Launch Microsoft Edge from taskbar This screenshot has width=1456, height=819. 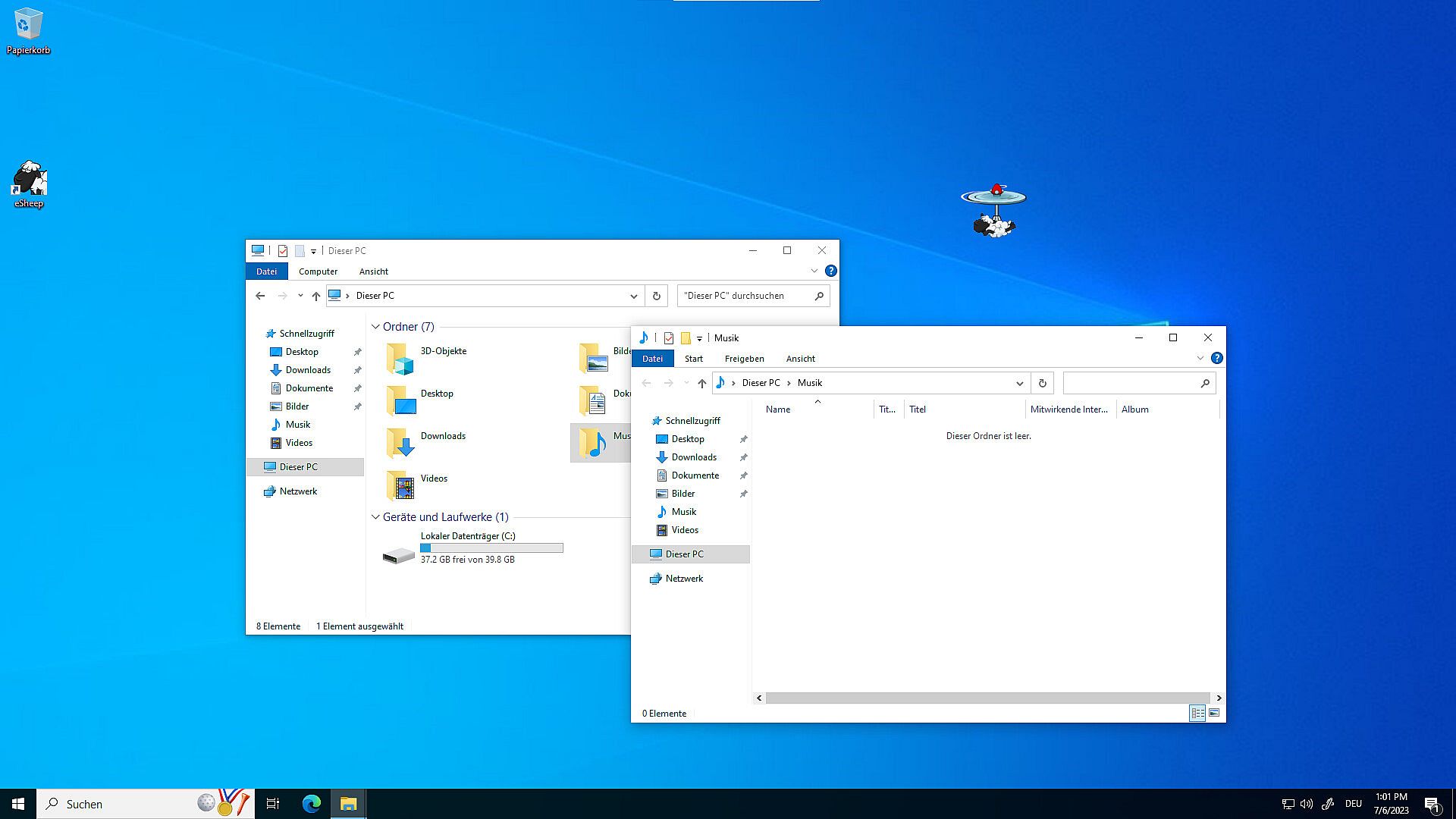[x=311, y=804]
